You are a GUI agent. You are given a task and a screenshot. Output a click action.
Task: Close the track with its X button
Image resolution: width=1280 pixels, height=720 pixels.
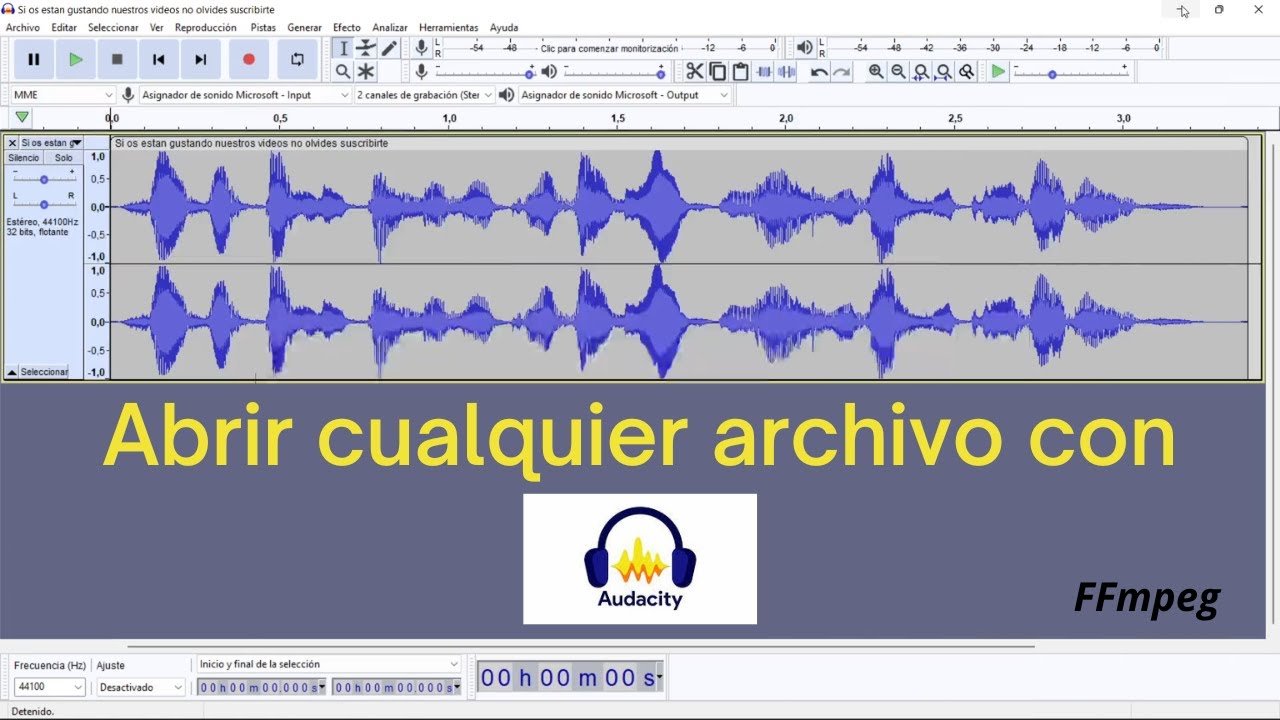[12, 143]
